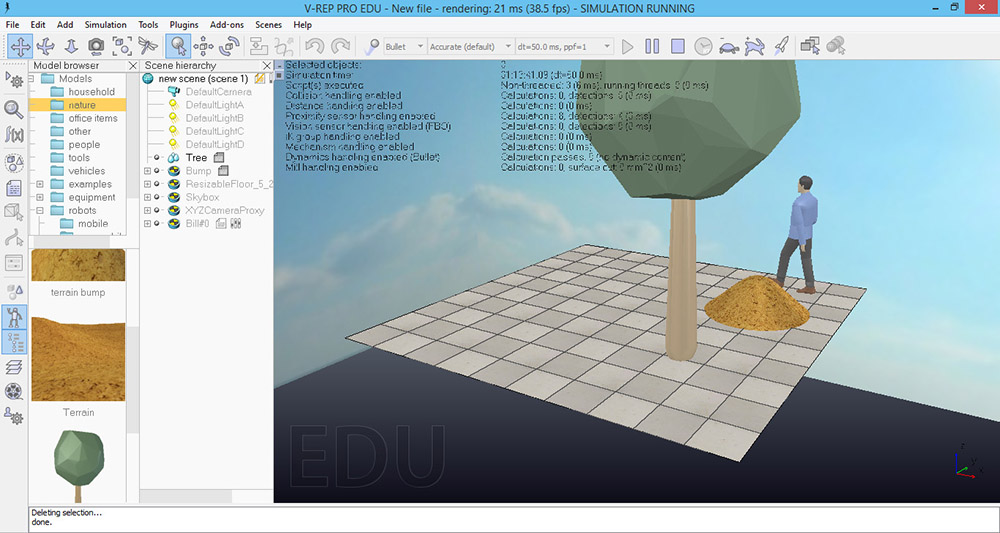Activate the click selection tool

pos(178,46)
